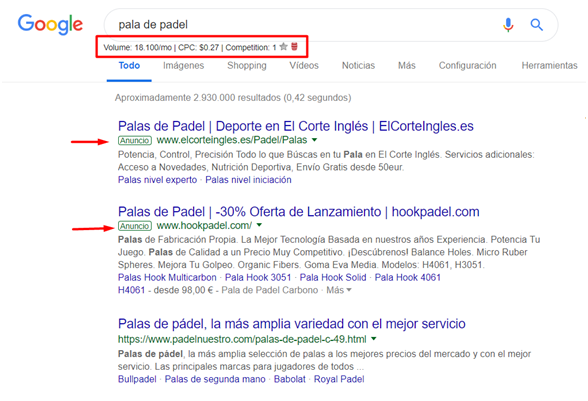588x401 pixels.
Task: Click the CPC: $0.27 text
Action: point(198,47)
